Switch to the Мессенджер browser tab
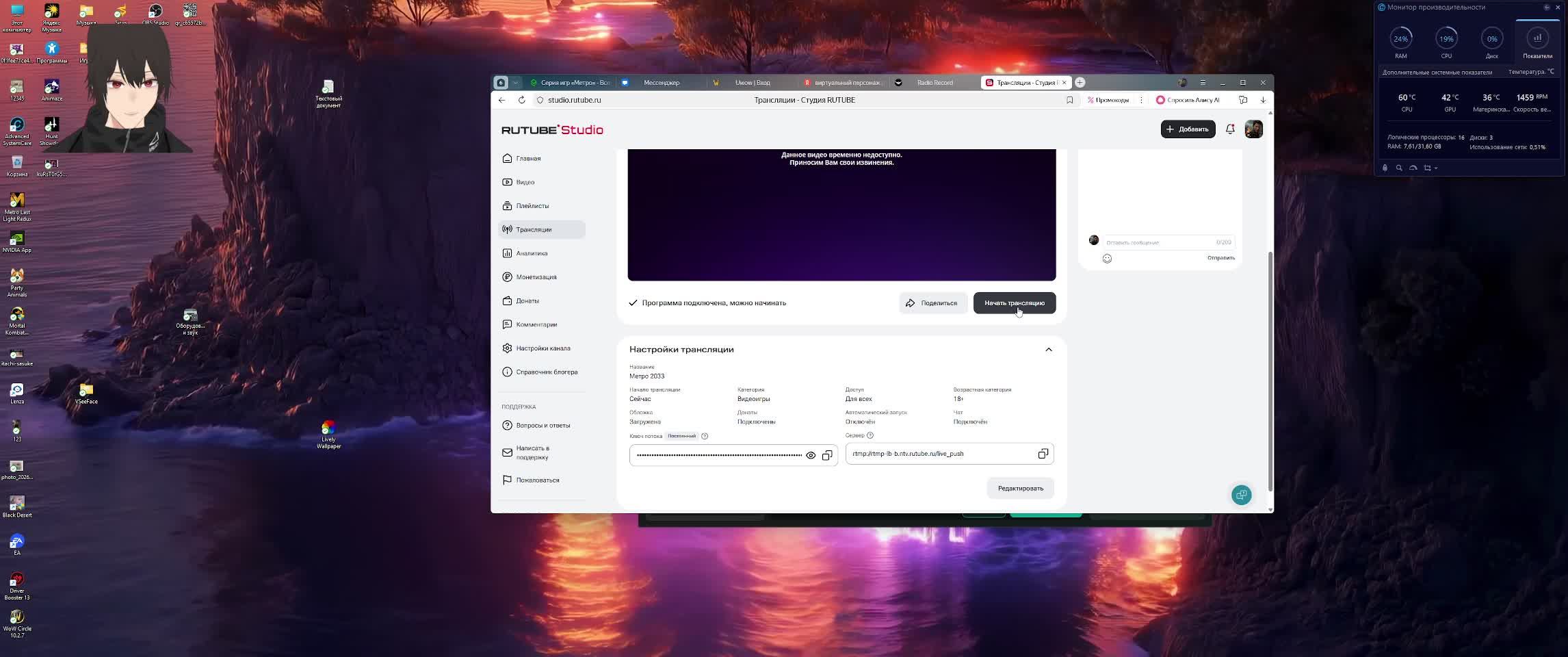This screenshot has width=1568, height=657. pyautogui.click(x=661, y=83)
